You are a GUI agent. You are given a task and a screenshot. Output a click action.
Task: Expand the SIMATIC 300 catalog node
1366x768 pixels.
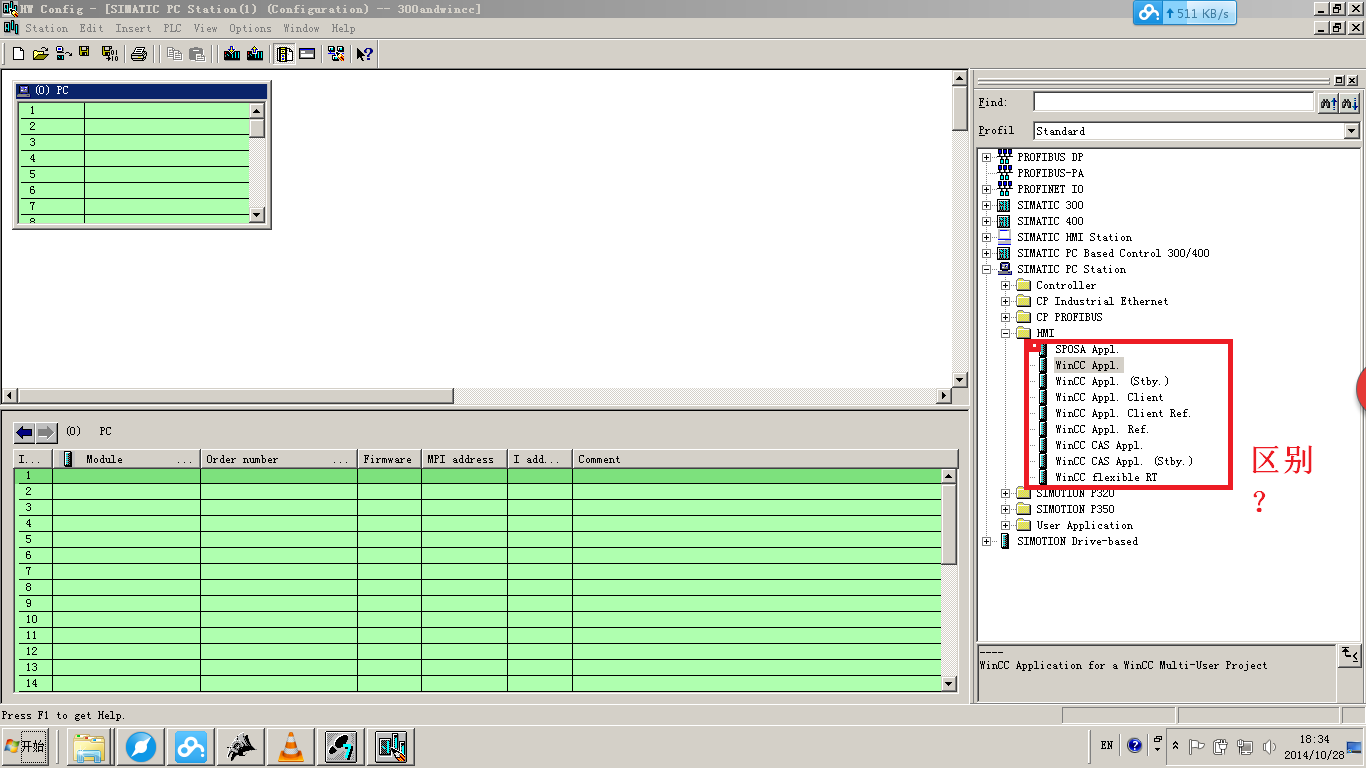click(987, 205)
